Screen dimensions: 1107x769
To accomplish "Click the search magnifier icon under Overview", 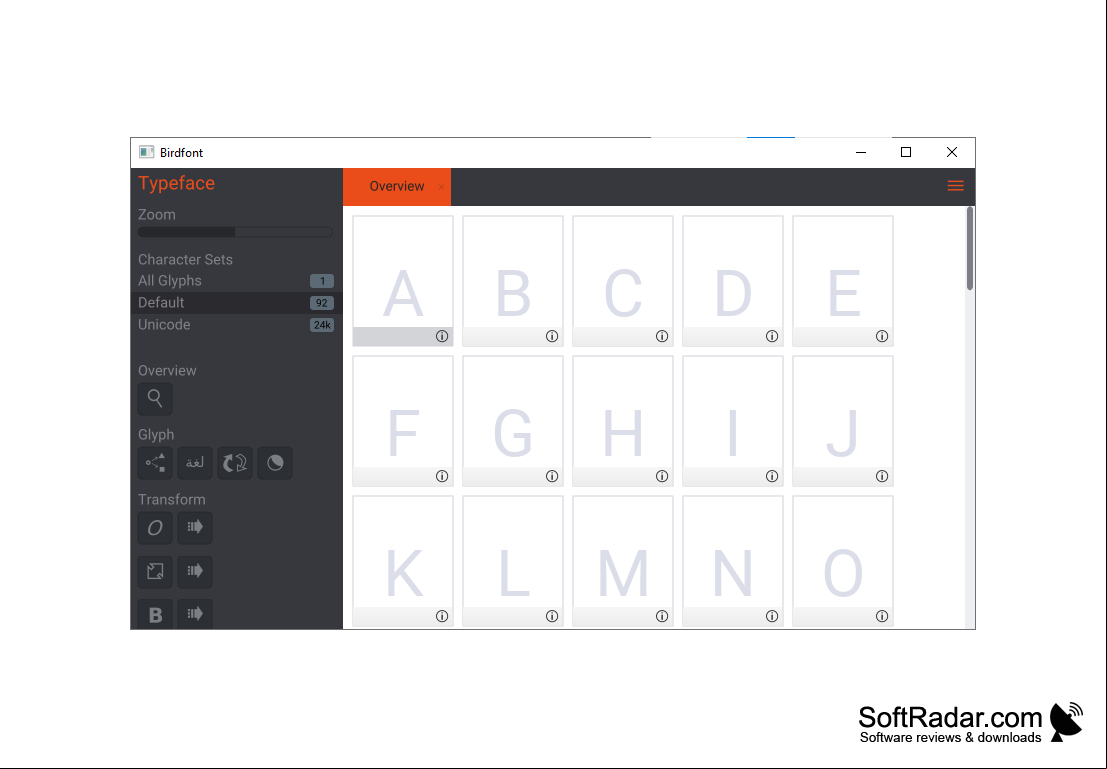I will click(x=155, y=398).
